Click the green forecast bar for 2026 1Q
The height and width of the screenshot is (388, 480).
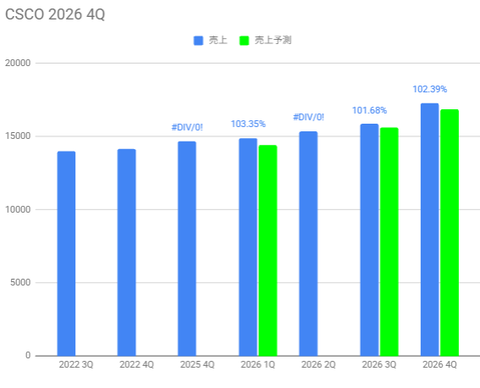268,251
